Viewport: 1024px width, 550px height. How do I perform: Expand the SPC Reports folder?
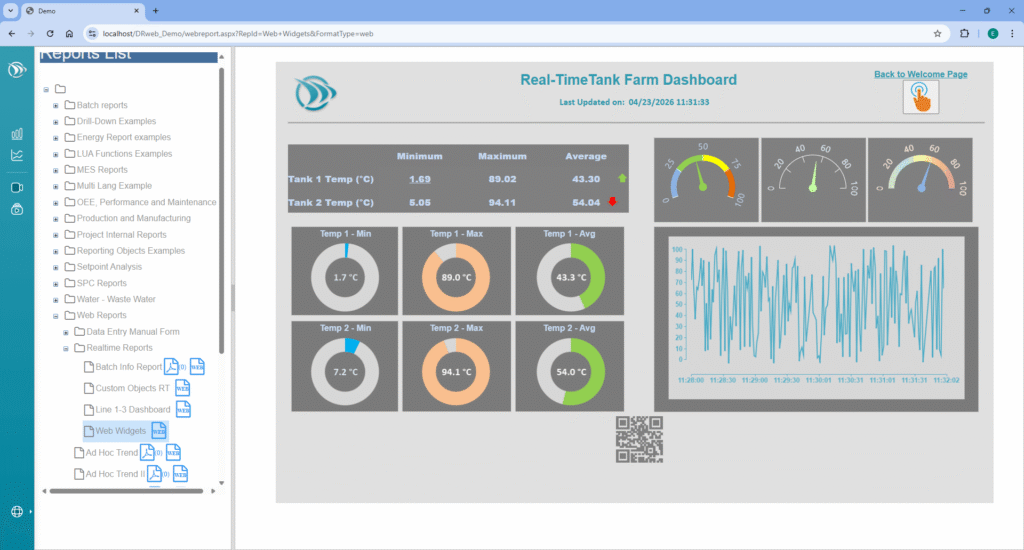[56, 283]
